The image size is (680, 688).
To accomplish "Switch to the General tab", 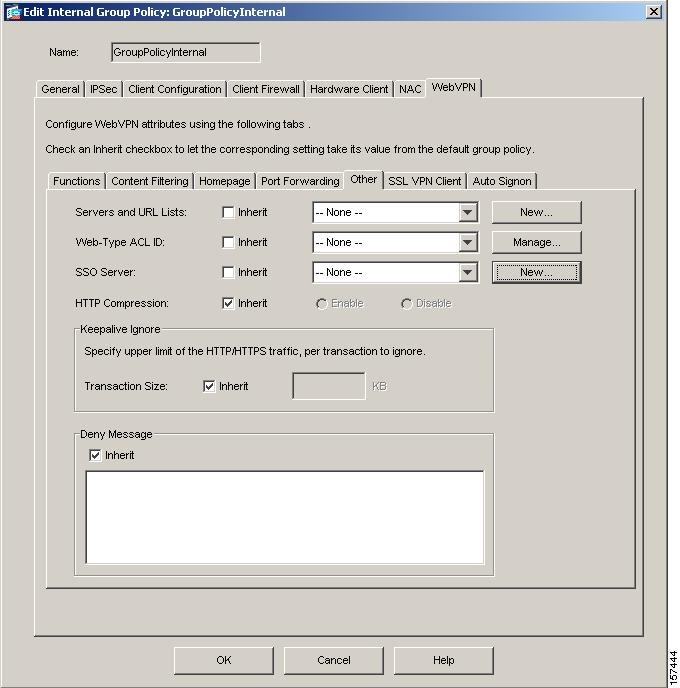I will point(60,89).
